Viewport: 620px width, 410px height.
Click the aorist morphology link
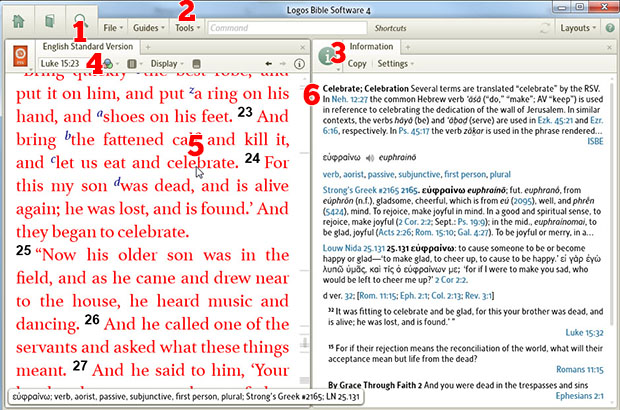(353, 174)
